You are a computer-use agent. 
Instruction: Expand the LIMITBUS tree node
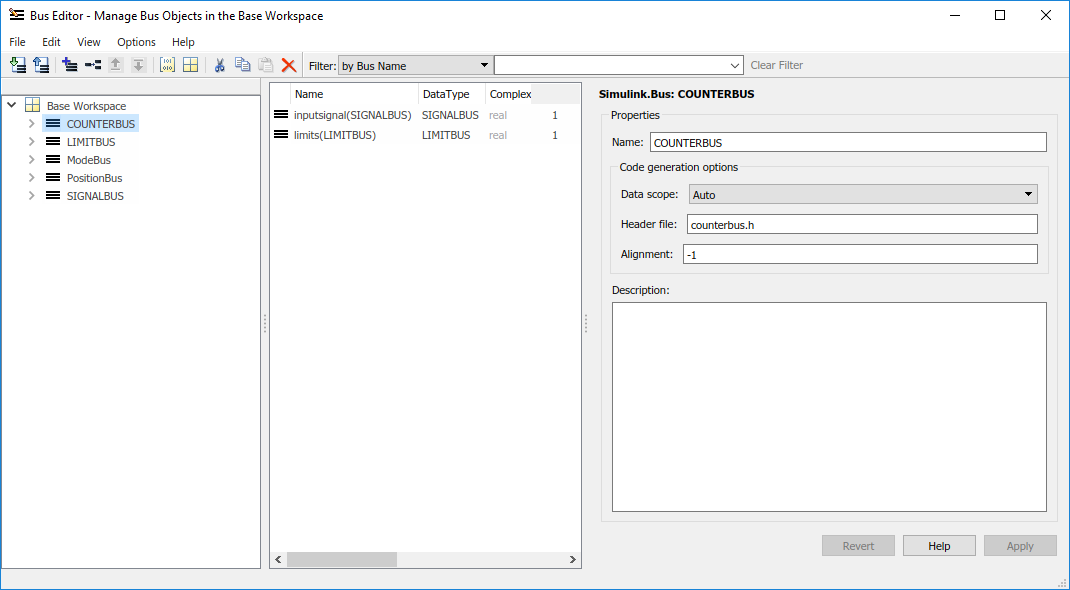31,141
